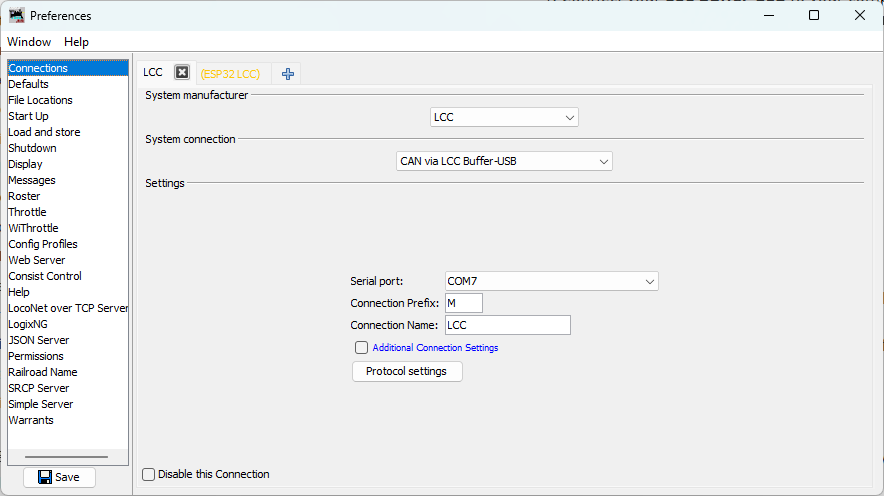Expand the Serial port COM7 dropdown
884x496 pixels.
pyautogui.click(x=551, y=281)
